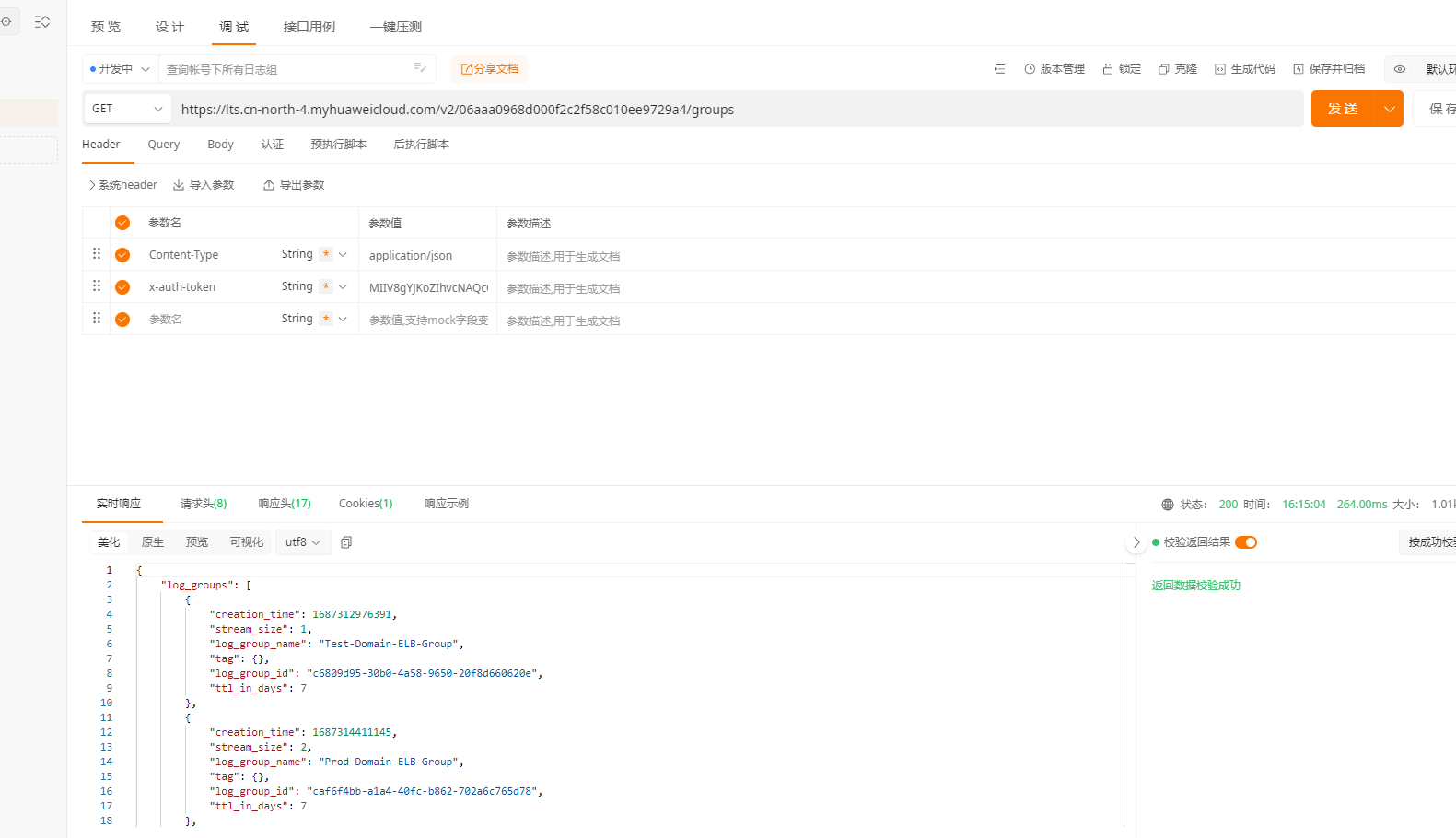Click save and archive (保存并归档)
The width and height of the screenshot is (1456, 838).
click(1329, 69)
